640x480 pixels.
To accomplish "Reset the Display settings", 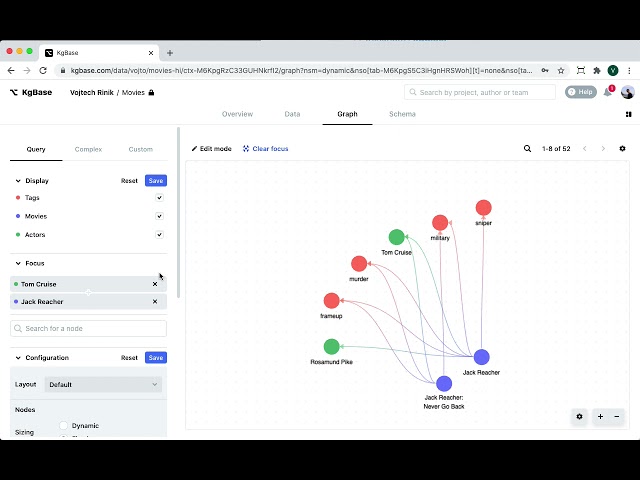I will [129, 181].
